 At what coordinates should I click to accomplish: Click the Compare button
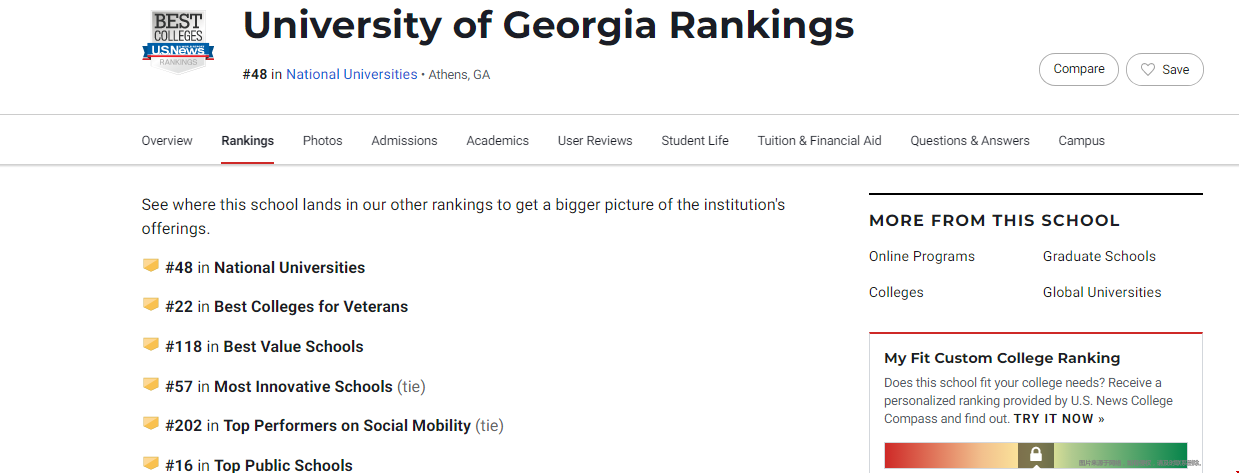[1079, 69]
